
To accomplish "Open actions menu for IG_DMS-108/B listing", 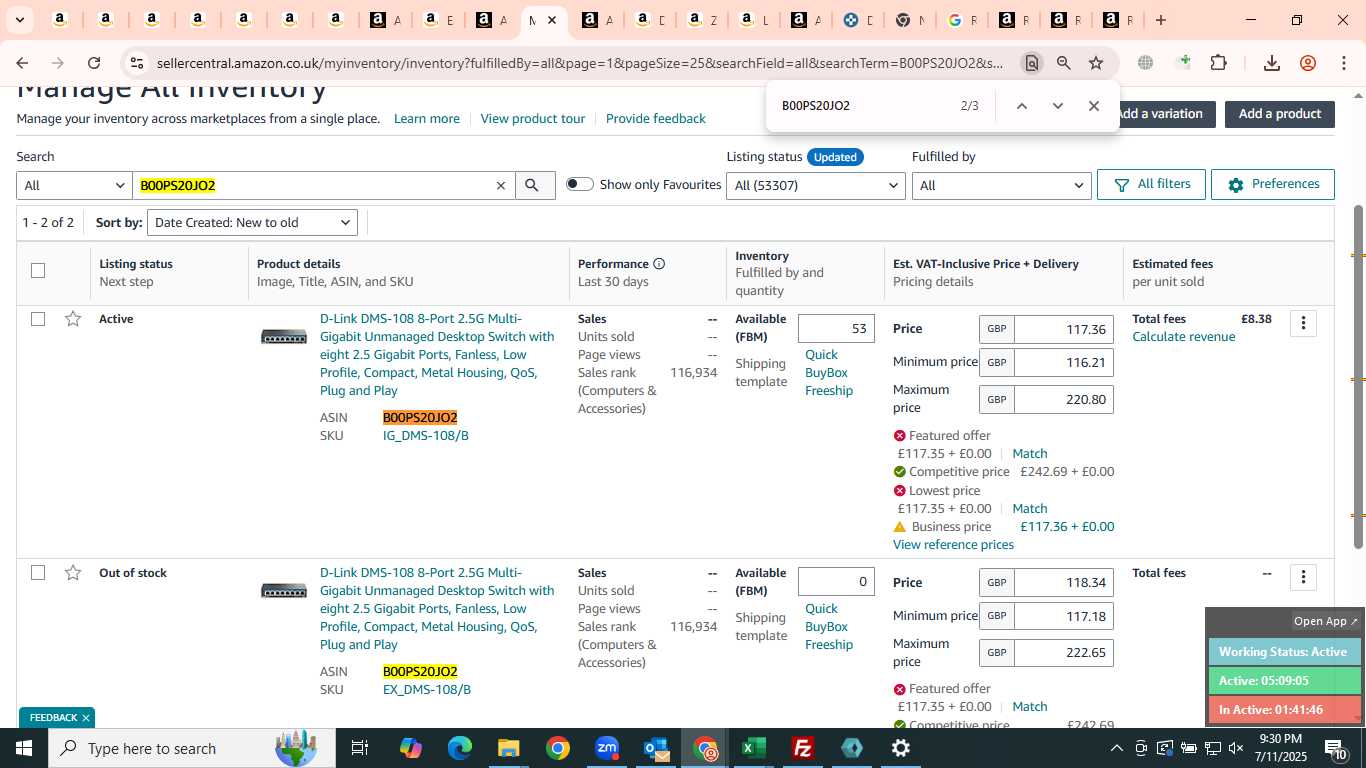I will tap(1303, 323).
